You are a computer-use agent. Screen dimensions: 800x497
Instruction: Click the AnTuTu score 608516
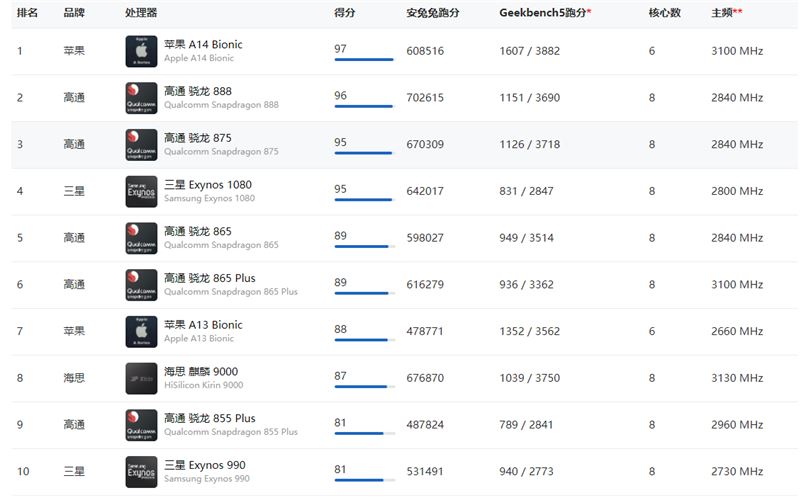click(x=425, y=51)
